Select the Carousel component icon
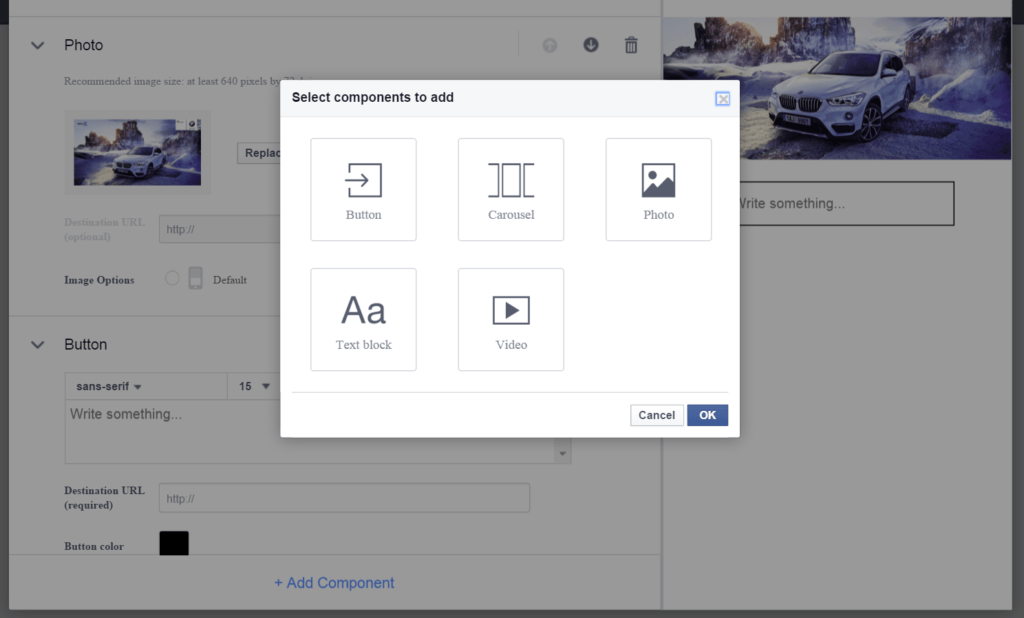 510,189
